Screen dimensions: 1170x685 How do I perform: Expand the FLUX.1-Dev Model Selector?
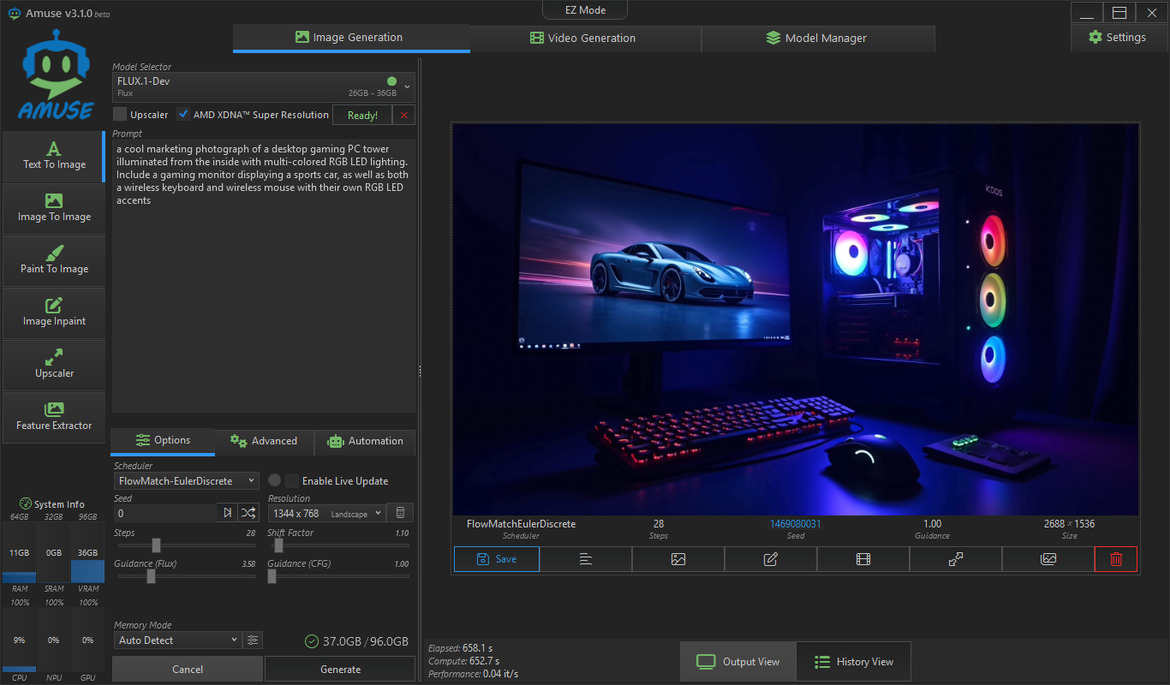tap(263, 87)
